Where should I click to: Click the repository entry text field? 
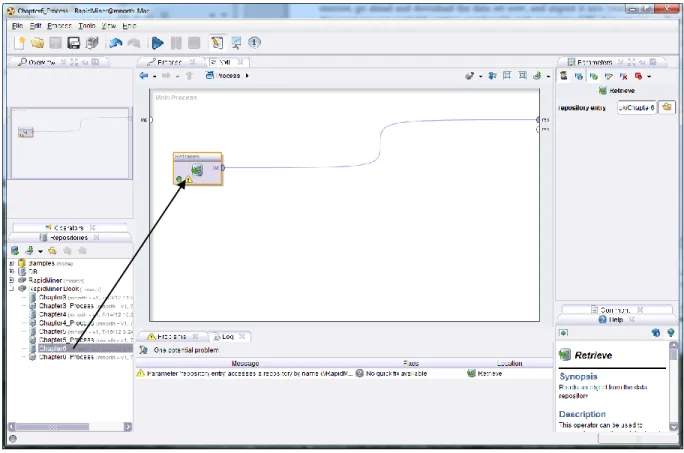(x=637, y=107)
